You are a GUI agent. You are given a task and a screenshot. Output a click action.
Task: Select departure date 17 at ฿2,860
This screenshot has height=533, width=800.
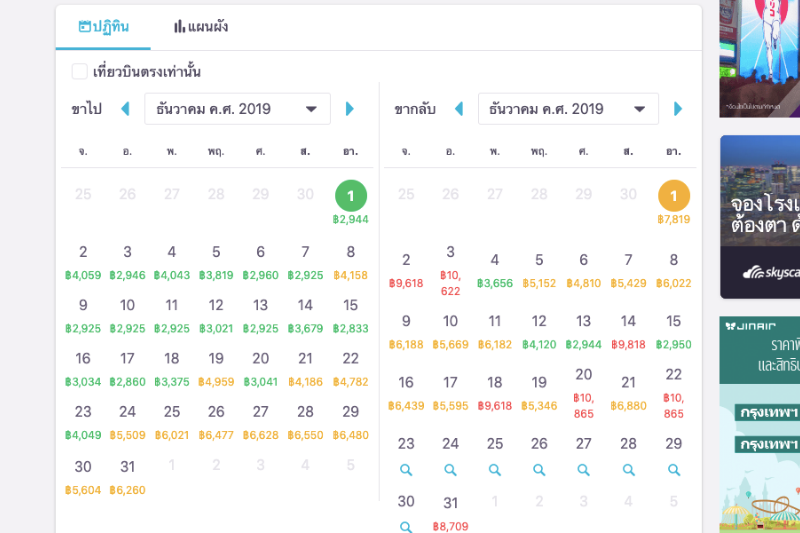click(x=127, y=369)
